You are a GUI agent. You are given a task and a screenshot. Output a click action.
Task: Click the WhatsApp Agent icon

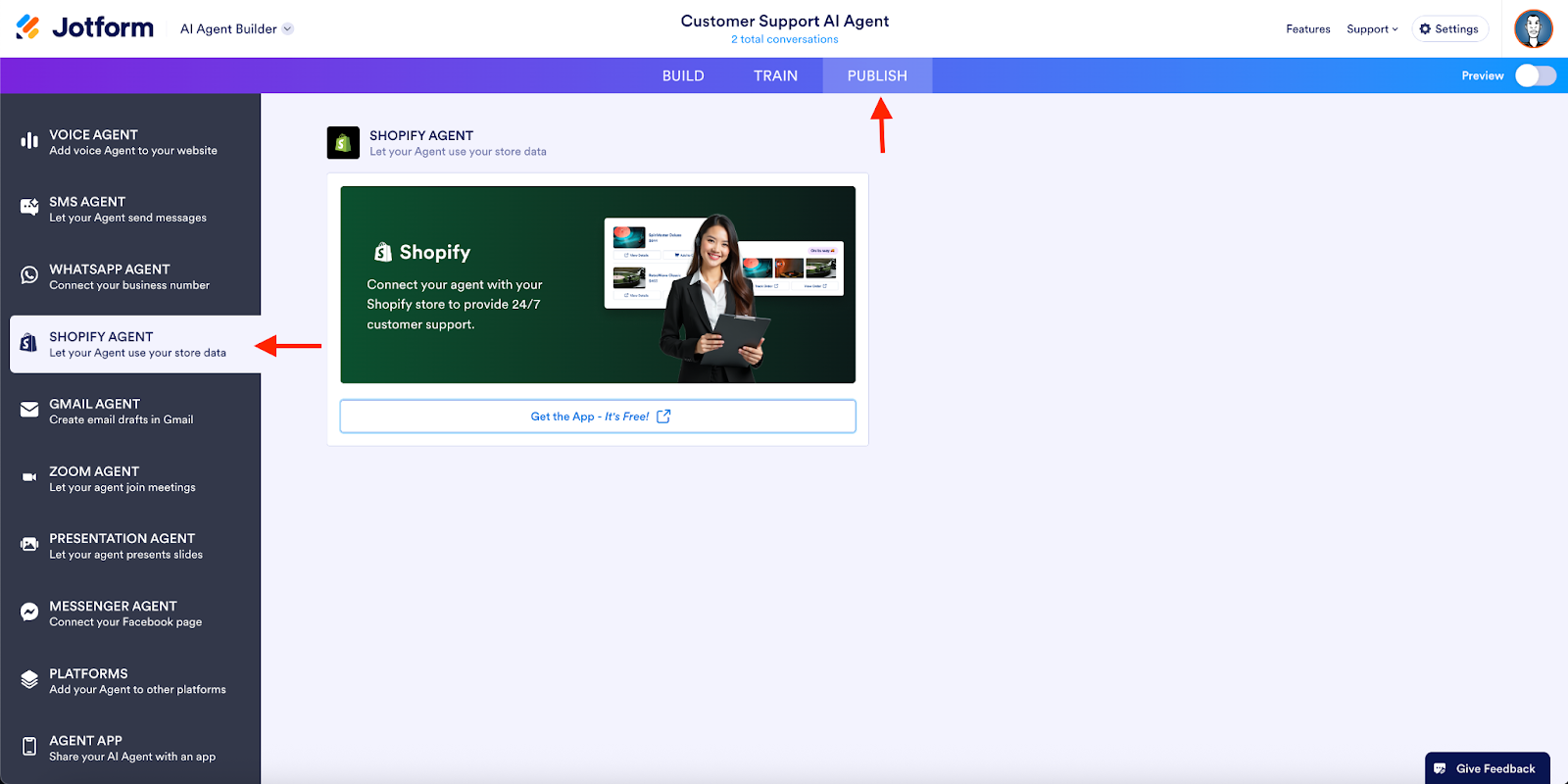(x=29, y=275)
